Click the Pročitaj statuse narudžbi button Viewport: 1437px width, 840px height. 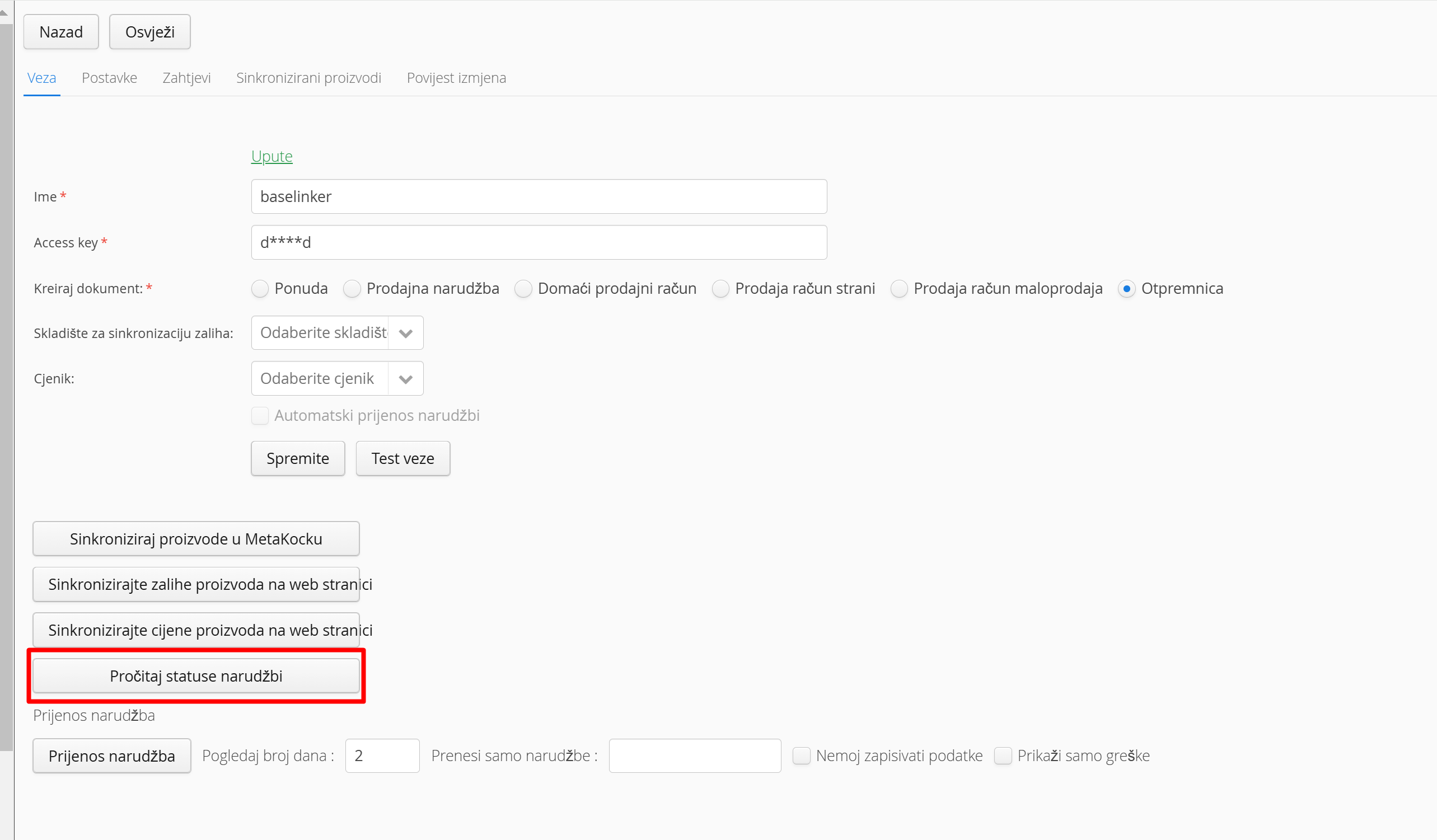pyautogui.click(x=196, y=676)
